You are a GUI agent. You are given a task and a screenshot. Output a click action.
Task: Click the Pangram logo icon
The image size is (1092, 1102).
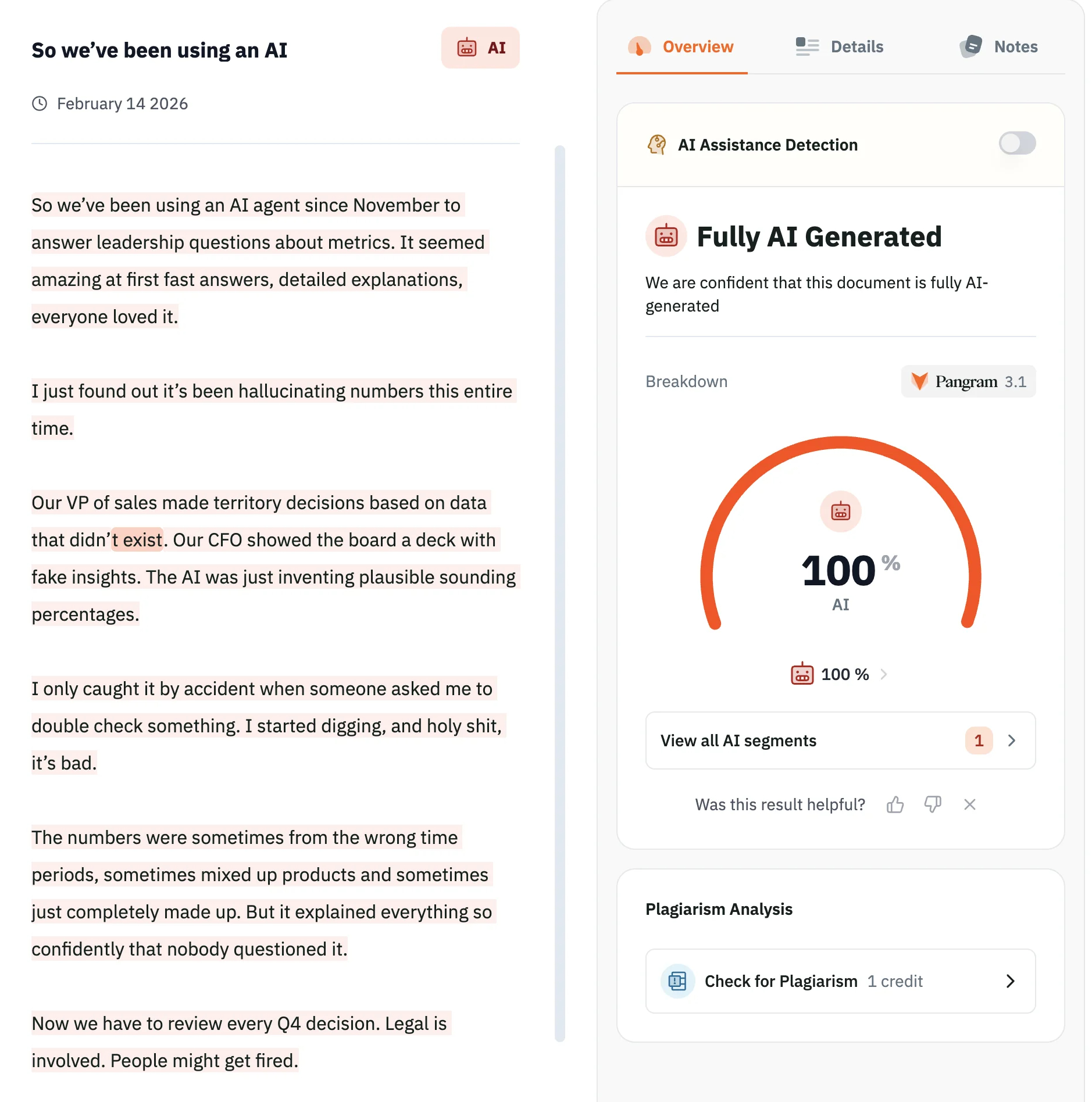pyautogui.click(x=919, y=381)
